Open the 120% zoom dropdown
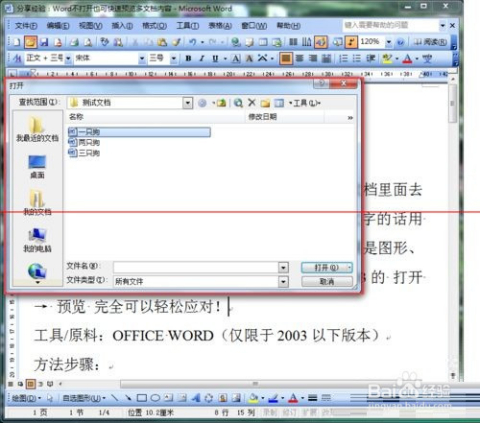 (389, 42)
